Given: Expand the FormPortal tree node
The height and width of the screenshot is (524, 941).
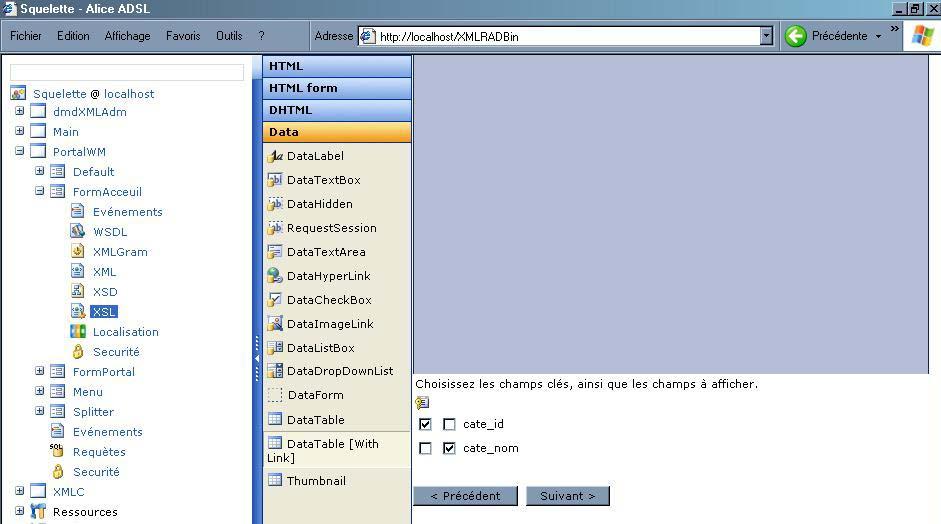Looking at the screenshot, I should click(39, 372).
